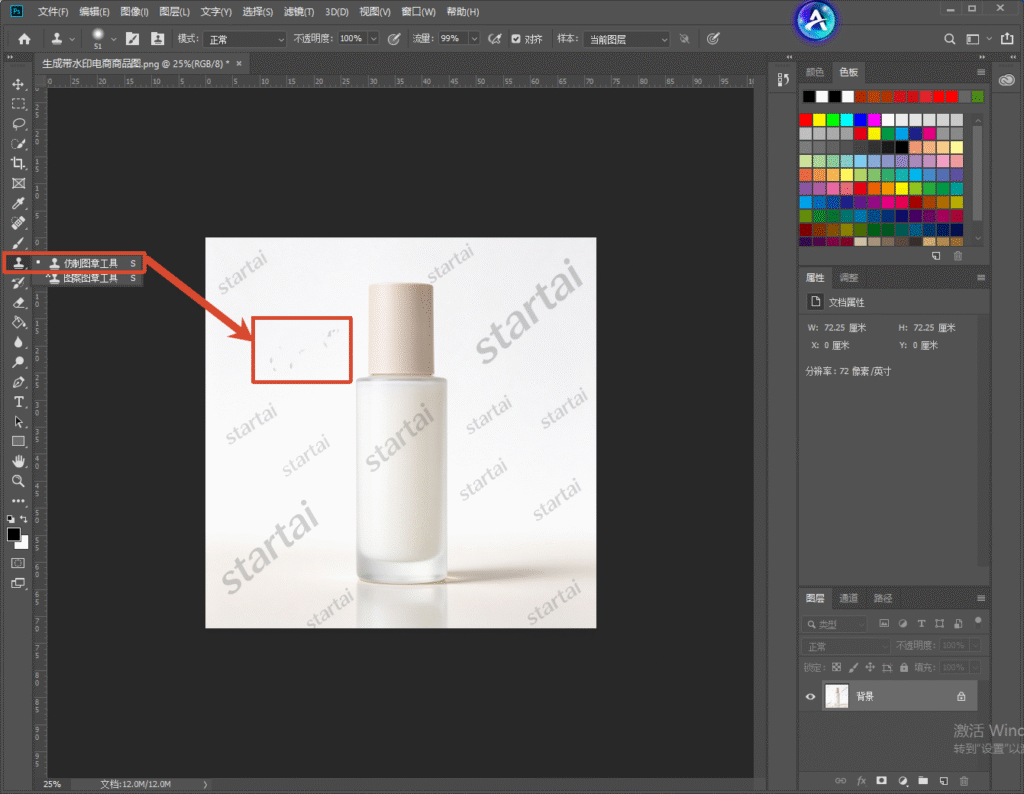Toggle the 对齐 (aligned) checkbox

[516, 39]
